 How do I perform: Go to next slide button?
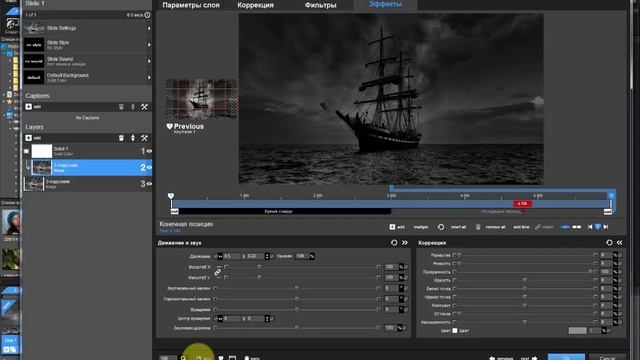(x=529, y=358)
